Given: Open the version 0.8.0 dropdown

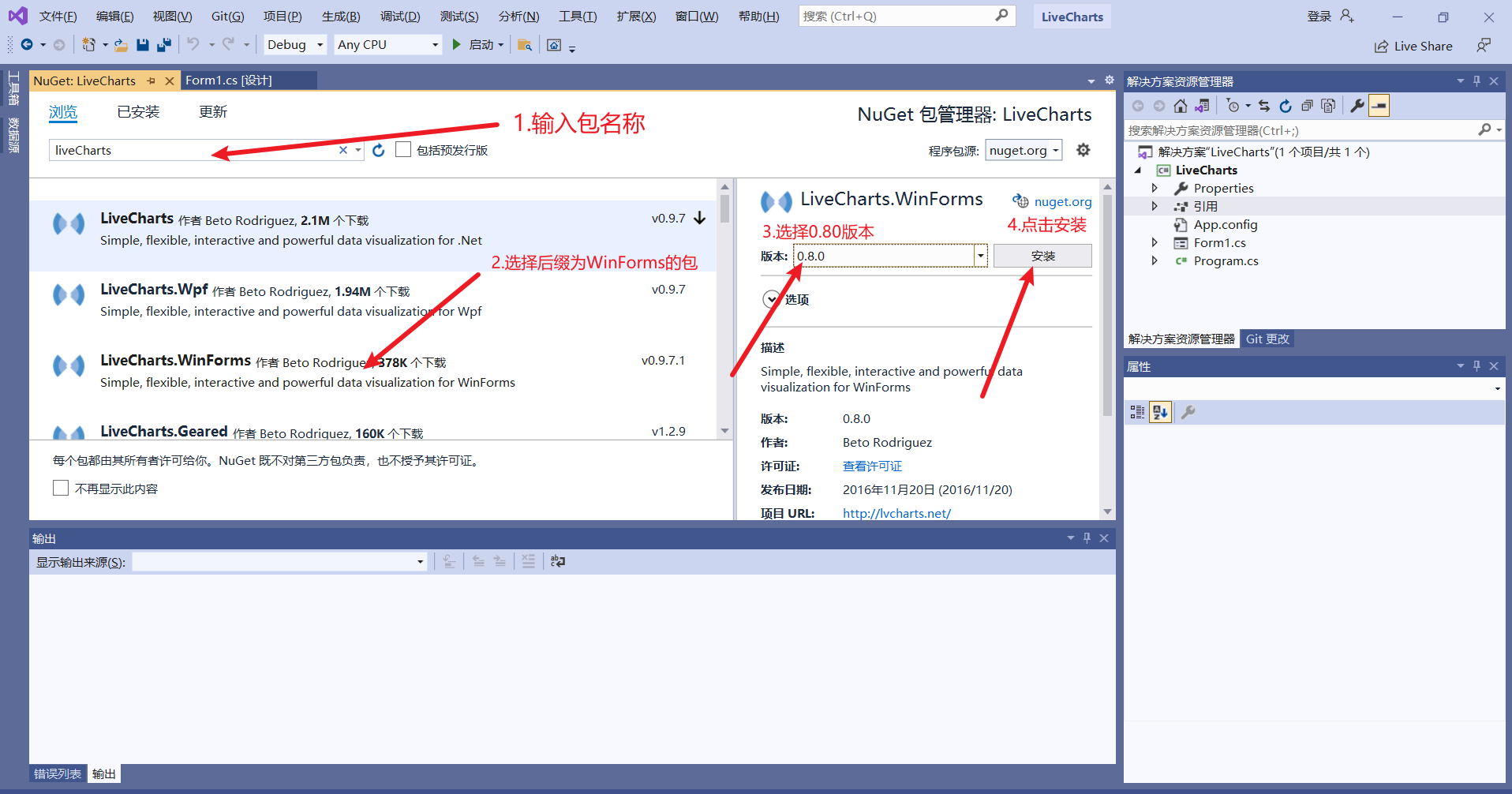Looking at the screenshot, I should click(x=981, y=256).
